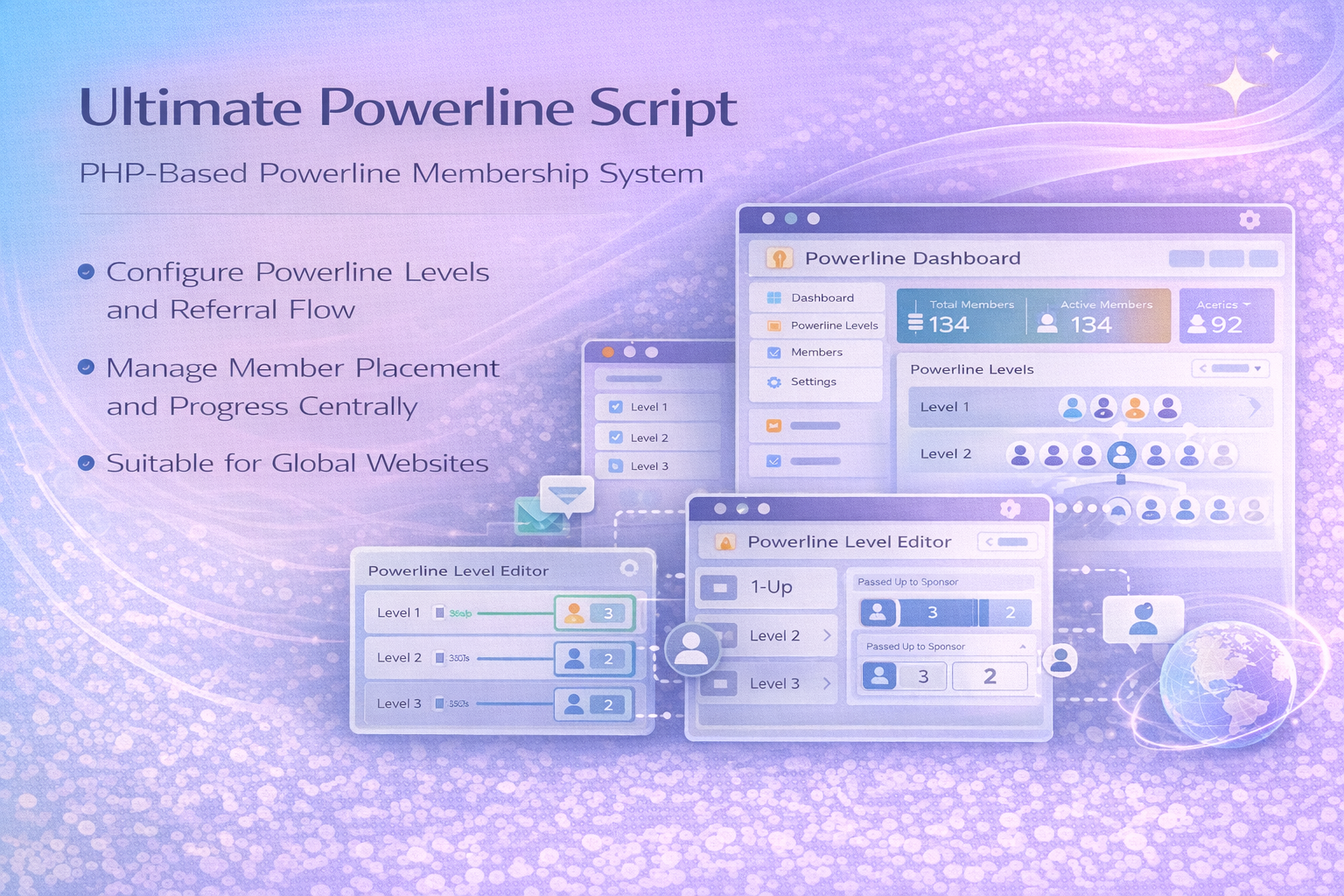Screen dimensions: 1344x896
Task: Open the Dashboard sidebar menu item
Action: coord(815,297)
